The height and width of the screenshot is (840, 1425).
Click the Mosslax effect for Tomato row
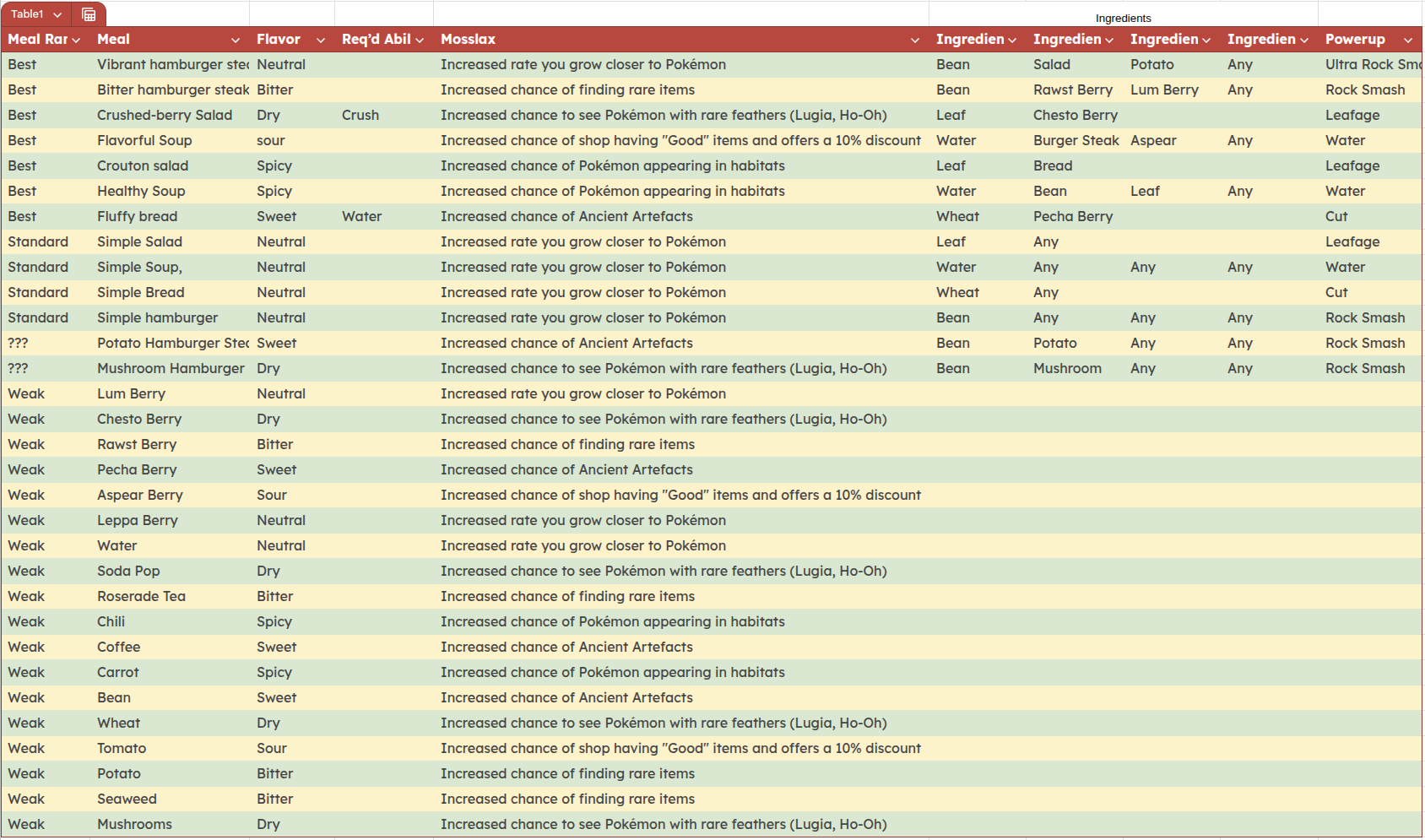(681, 748)
